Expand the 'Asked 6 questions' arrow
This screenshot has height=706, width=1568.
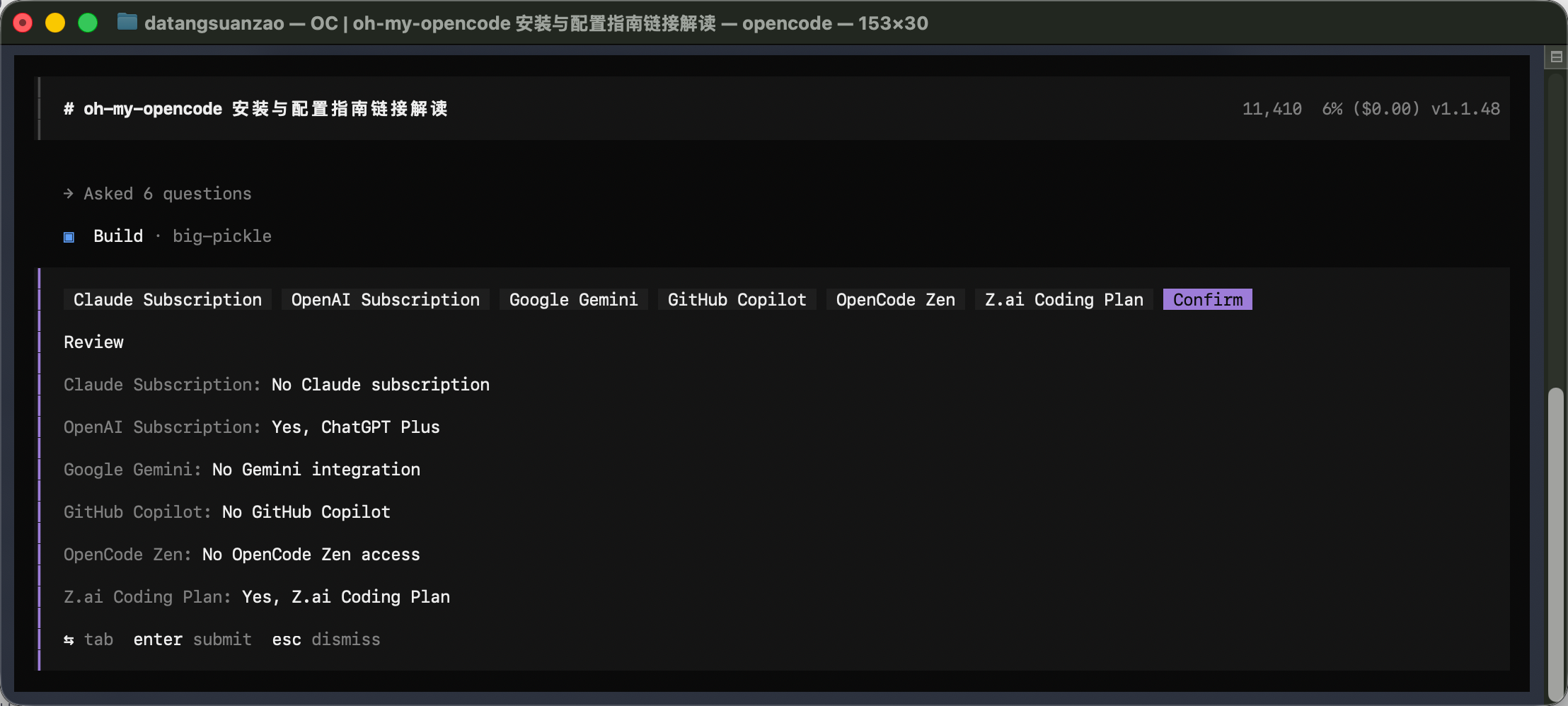pos(69,193)
